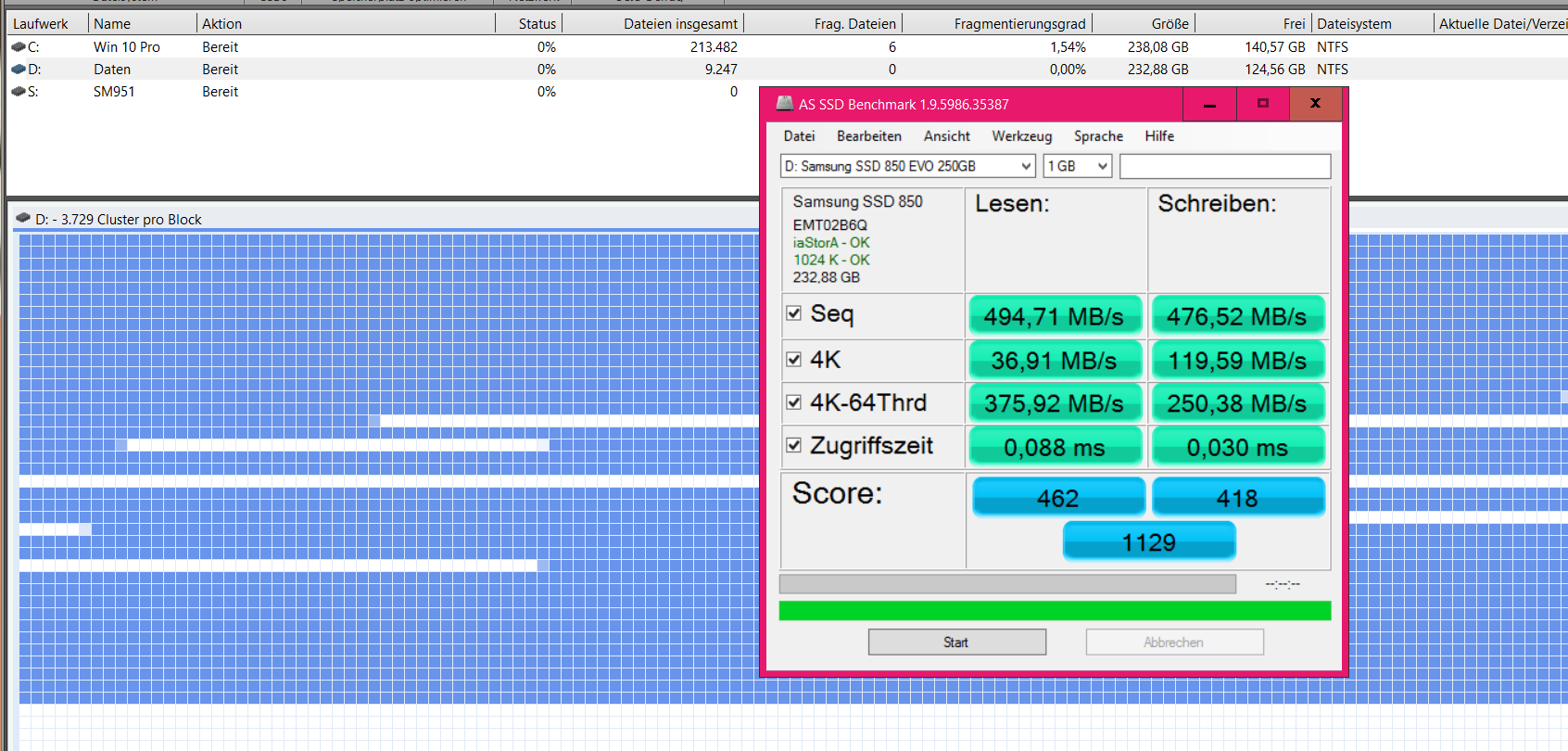This screenshot has width=1568, height=751.
Task: Sort by Dateien insgesamt column header
Action: 652,23
